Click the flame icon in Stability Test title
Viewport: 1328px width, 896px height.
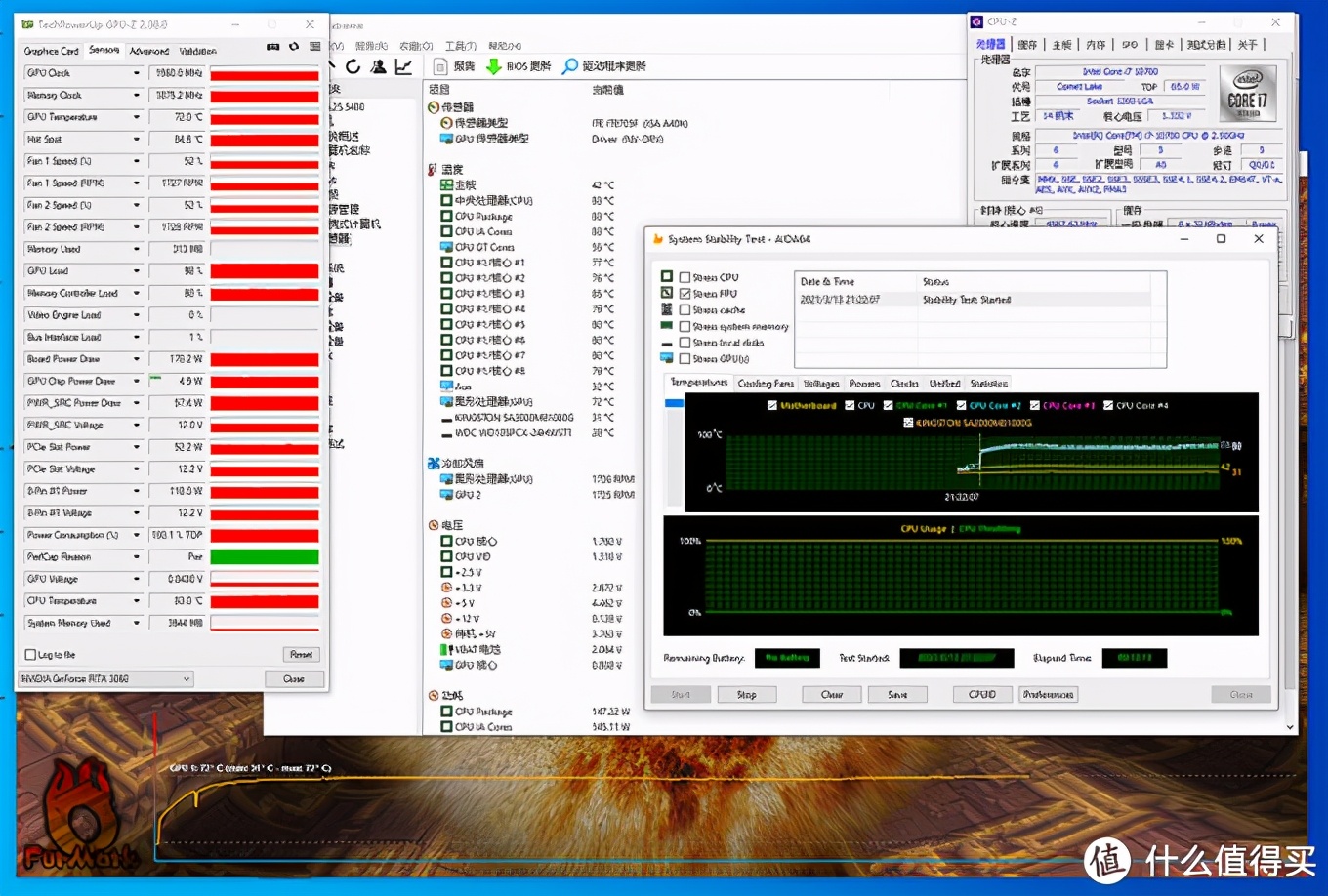click(658, 239)
